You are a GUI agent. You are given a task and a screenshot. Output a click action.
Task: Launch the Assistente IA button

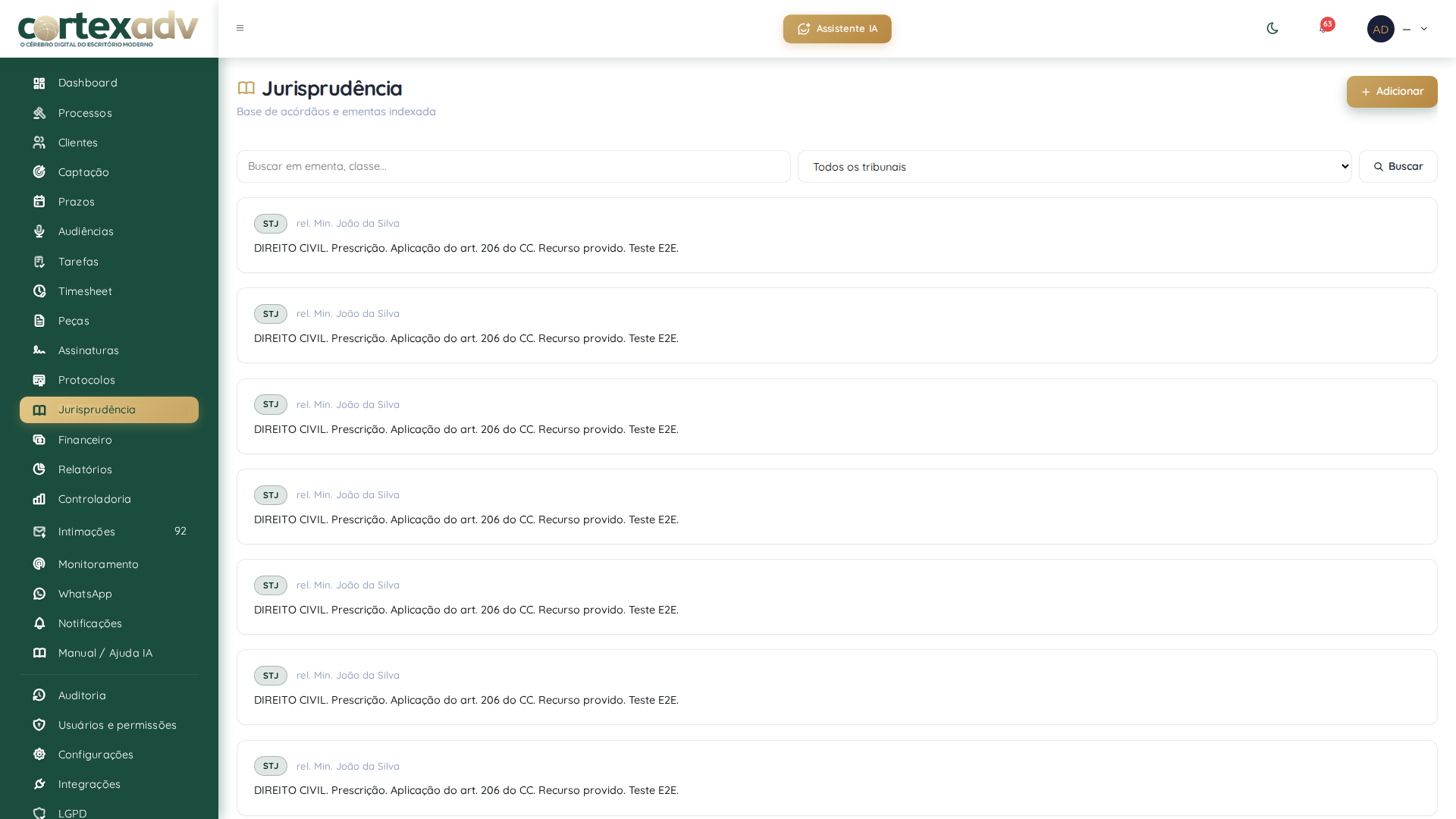click(837, 29)
